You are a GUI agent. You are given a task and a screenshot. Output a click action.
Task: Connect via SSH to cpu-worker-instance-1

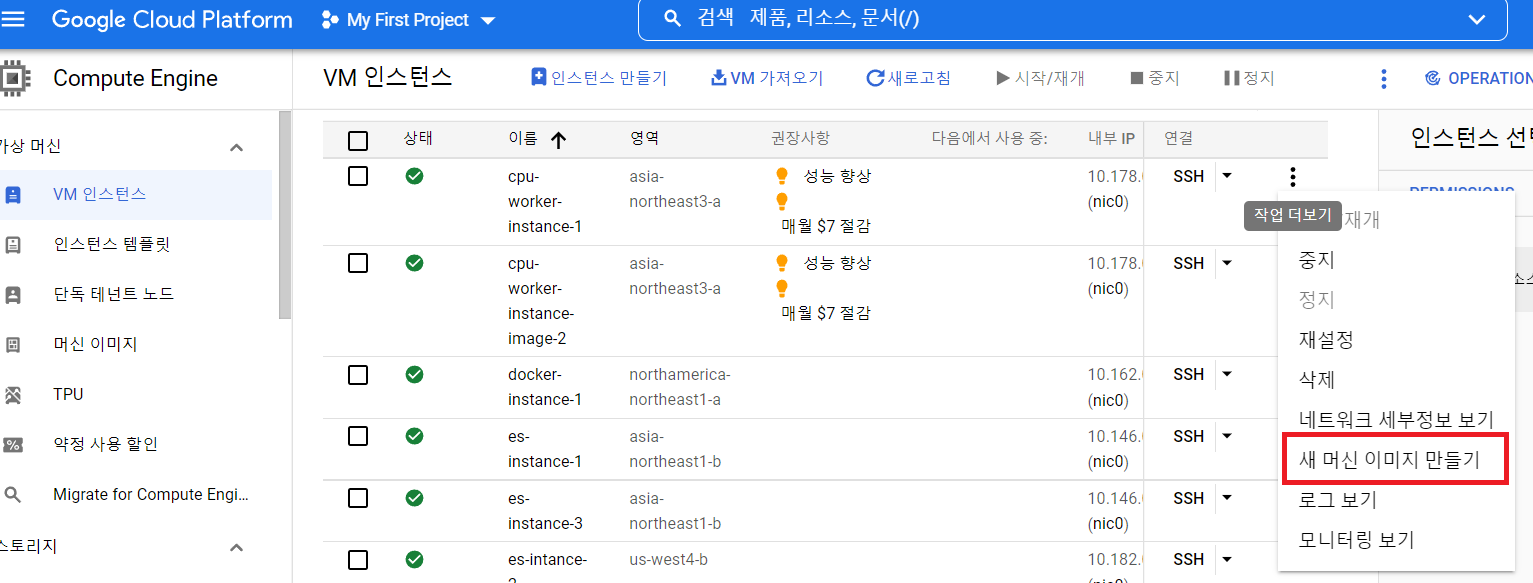pyautogui.click(x=1189, y=176)
